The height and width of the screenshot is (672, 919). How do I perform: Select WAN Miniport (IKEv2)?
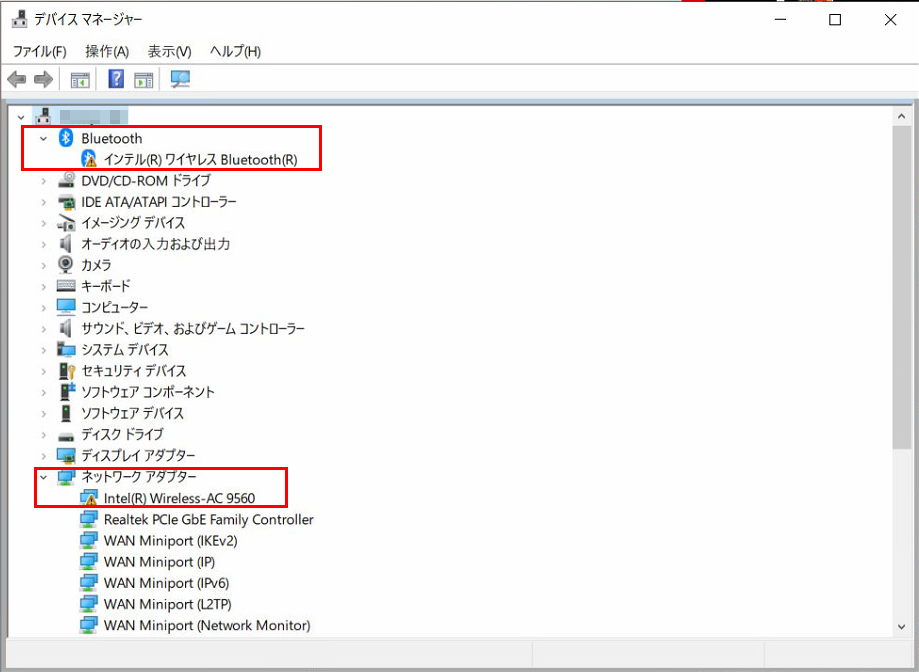(171, 541)
